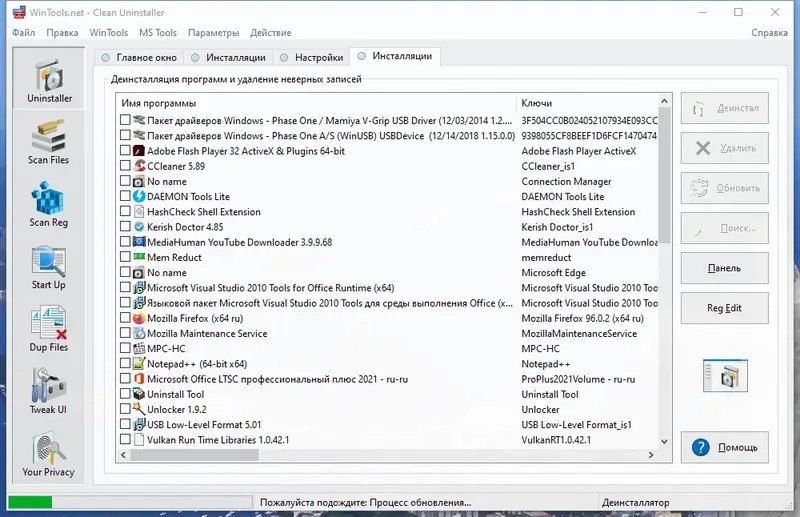
Task: Click the Mozilla Maintenance Service icon
Action: [139, 333]
